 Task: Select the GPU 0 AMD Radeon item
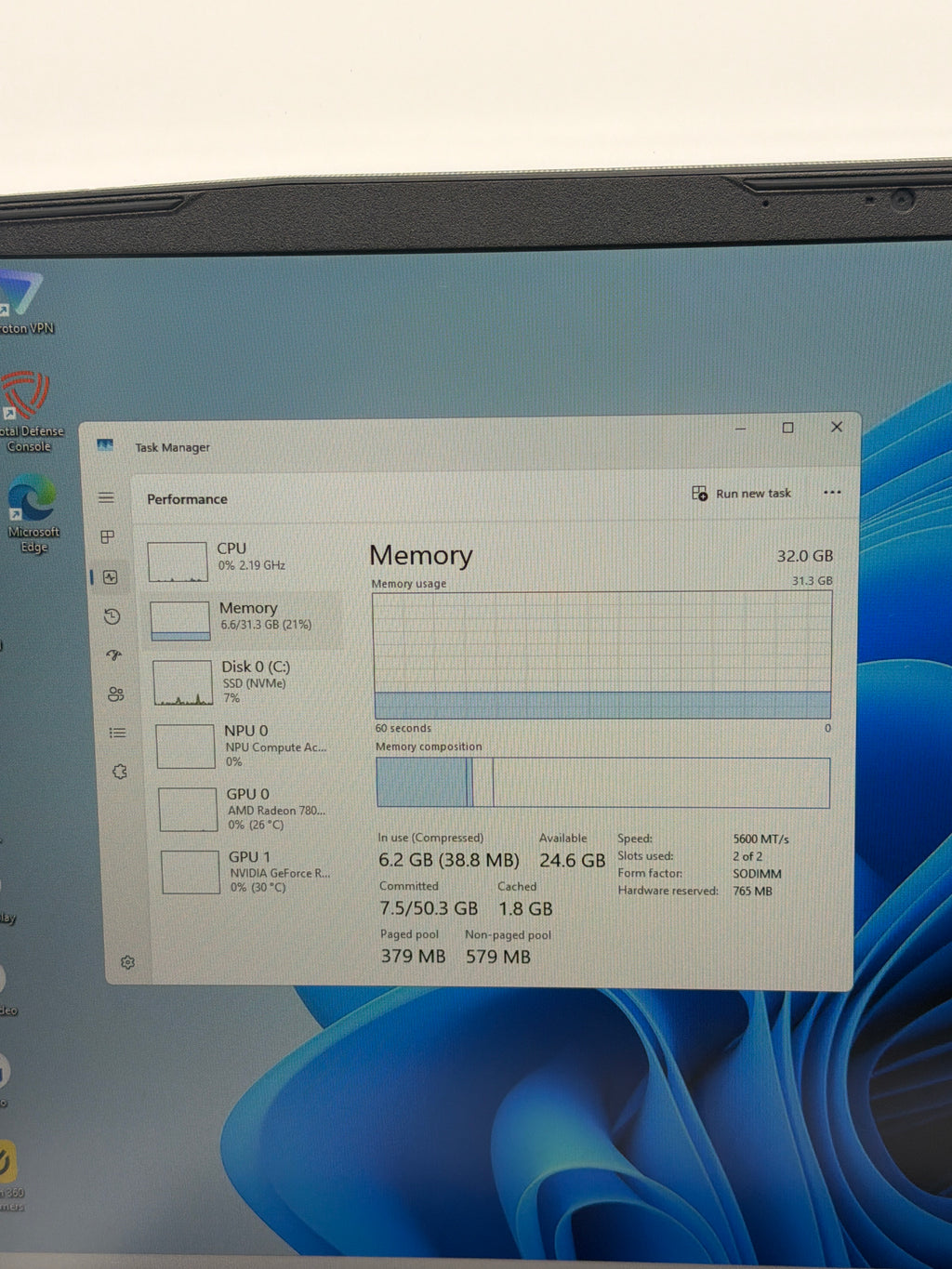tap(251, 809)
